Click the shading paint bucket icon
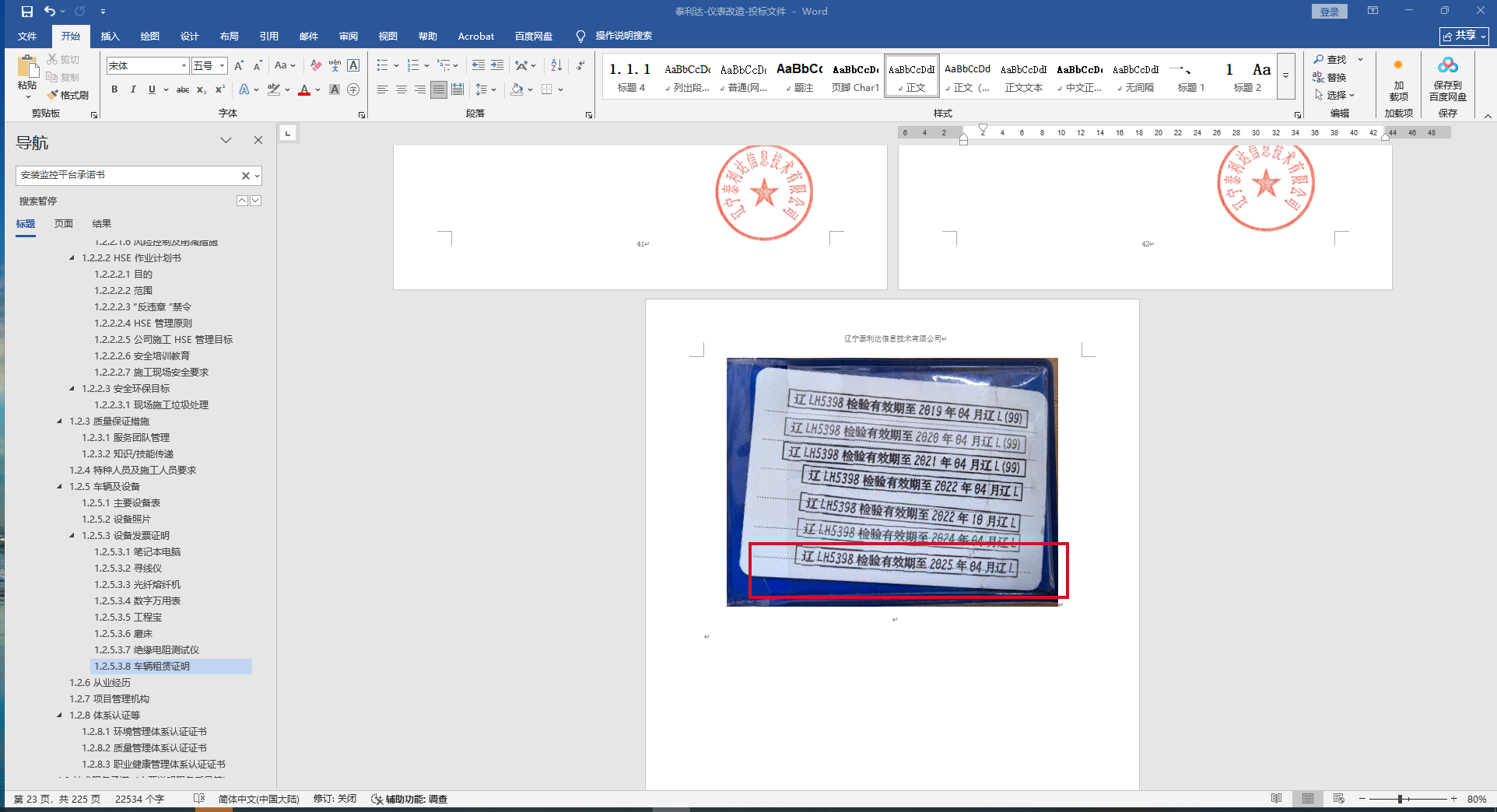Image resolution: width=1497 pixels, height=812 pixels. pyautogui.click(x=517, y=89)
